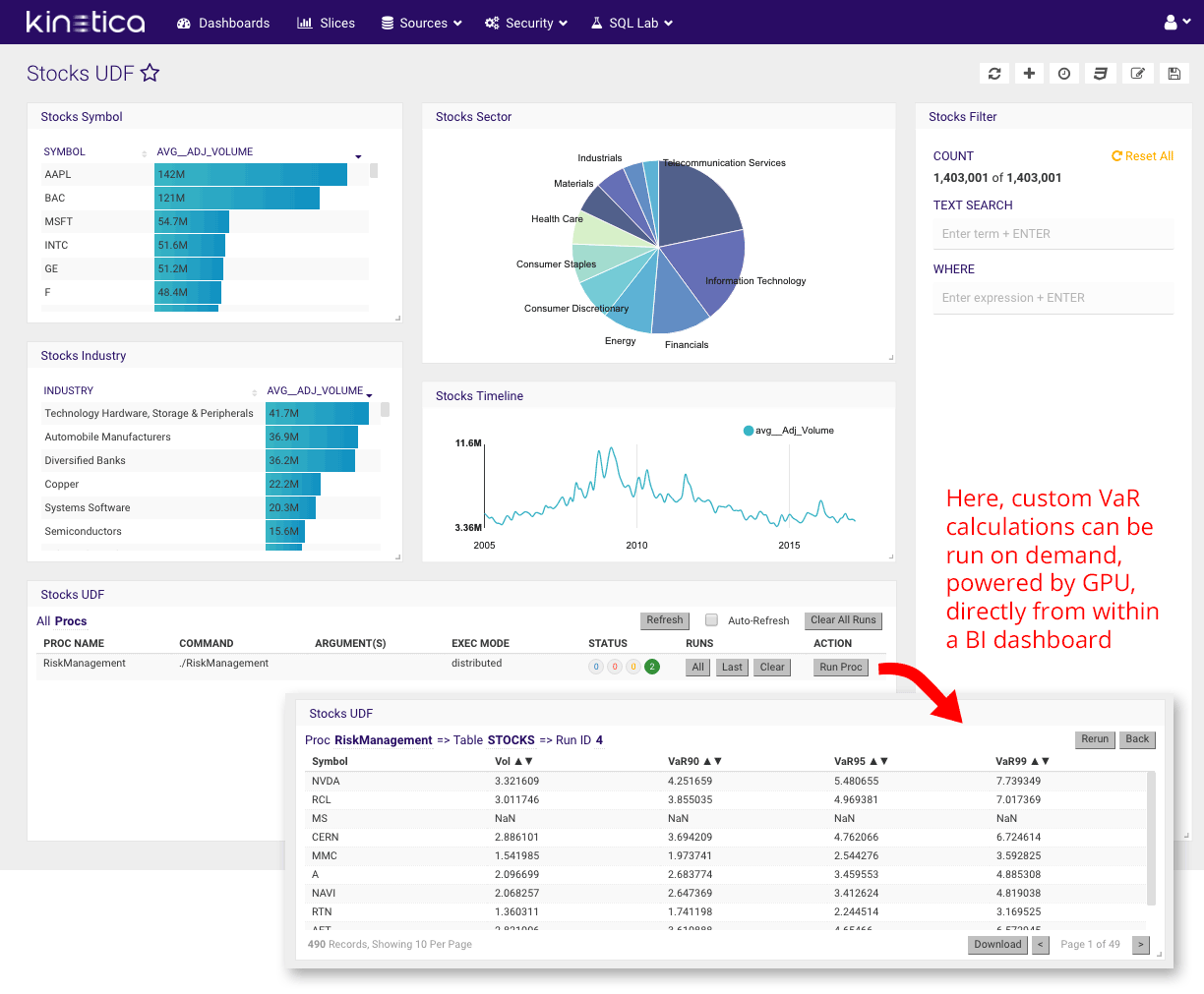Click the 121M bar for BAC

pos(237,198)
